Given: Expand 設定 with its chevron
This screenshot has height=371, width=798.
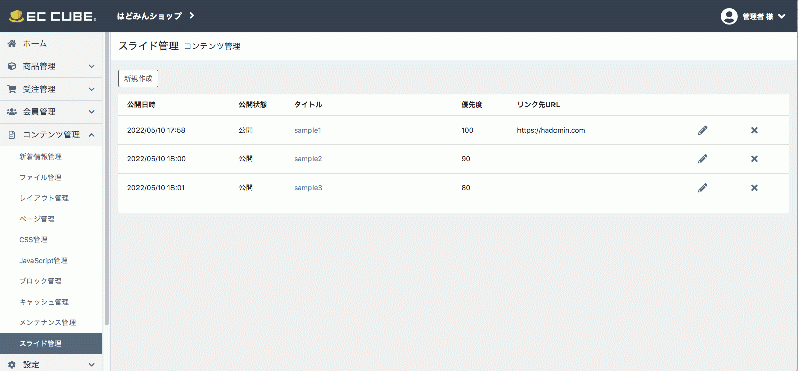Looking at the screenshot, I should coord(92,364).
